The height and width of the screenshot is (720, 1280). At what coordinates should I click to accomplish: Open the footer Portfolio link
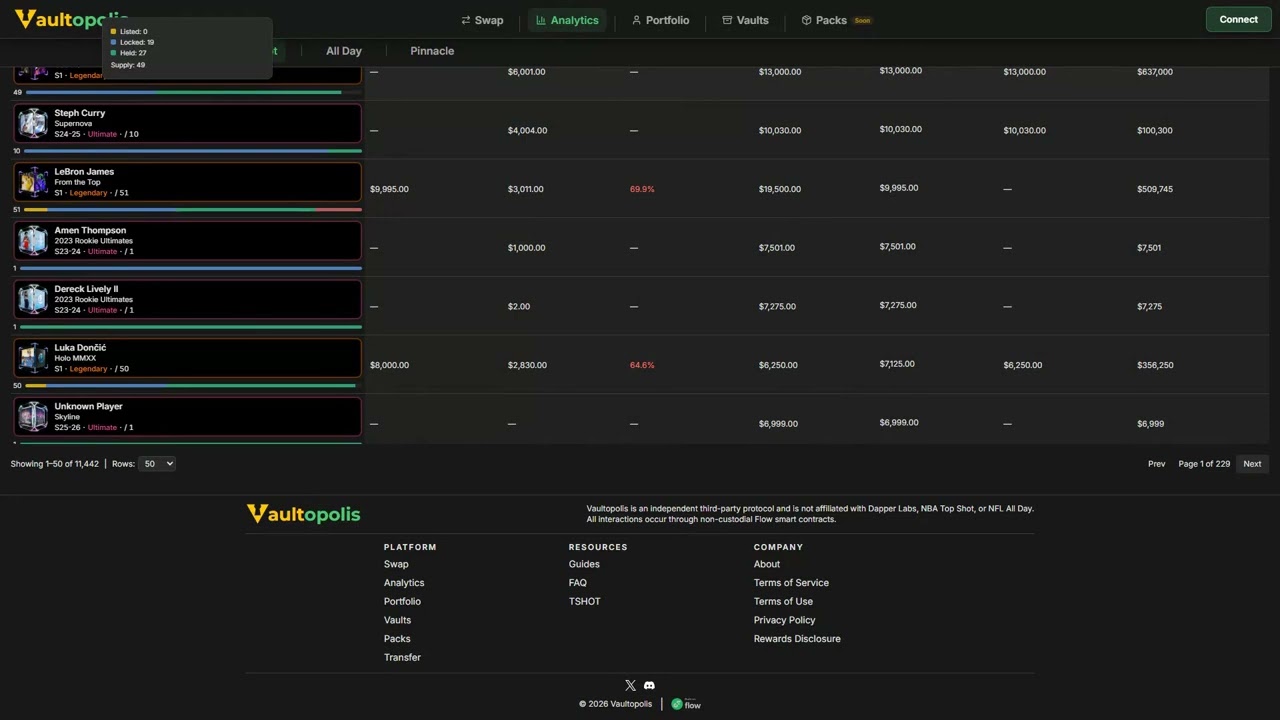tap(402, 602)
